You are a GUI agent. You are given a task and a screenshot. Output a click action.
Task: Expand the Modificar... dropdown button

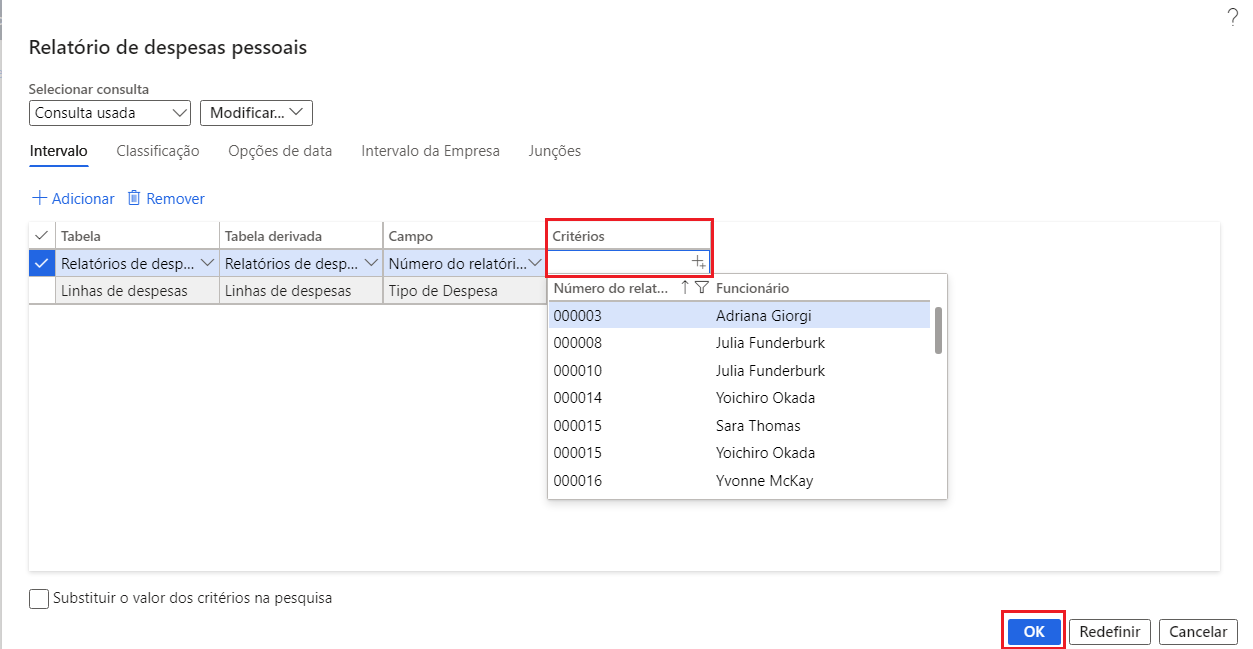(257, 113)
